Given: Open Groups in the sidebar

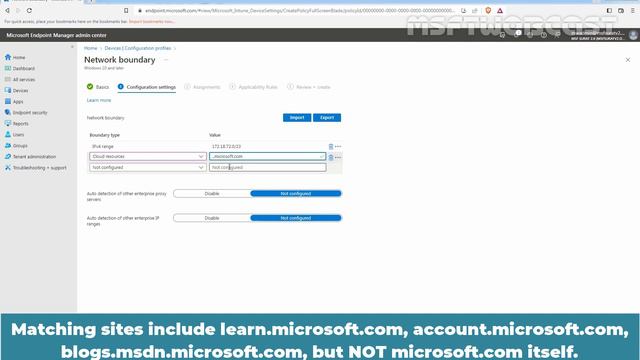Looking at the screenshot, I should [20, 146].
